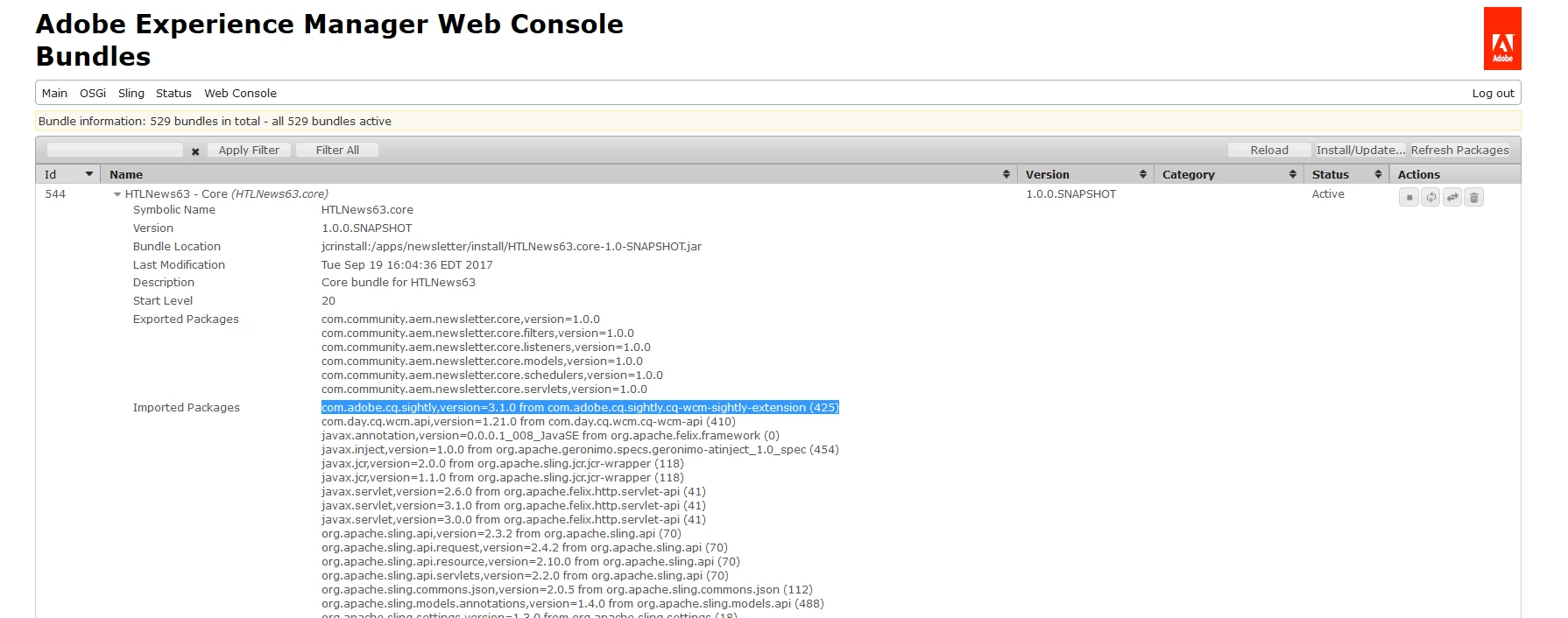The width and height of the screenshot is (1568, 618).
Task: Select org.apache.sling.api.servlets import line
Action: click(x=525, y=575)
